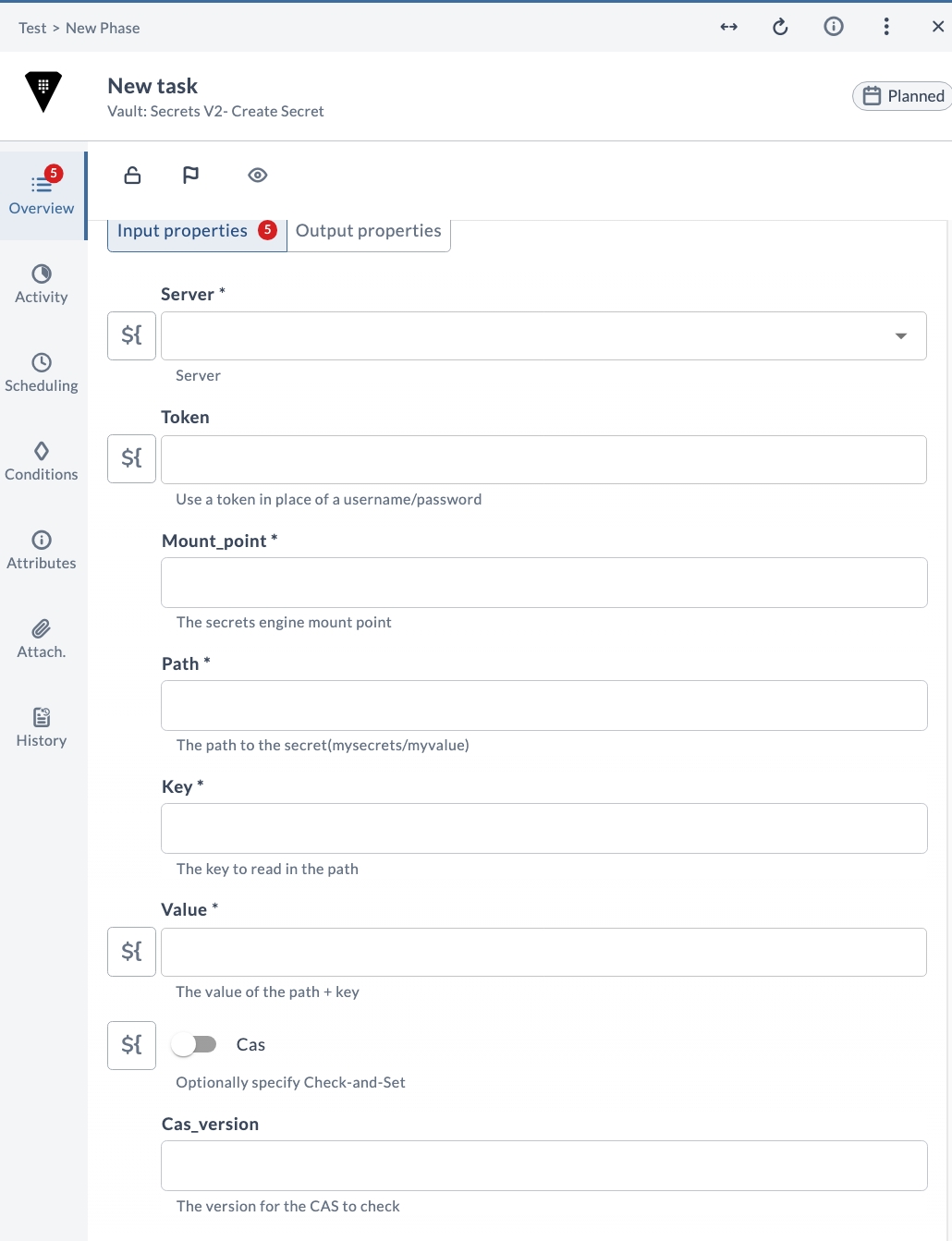Viewport: 952px width, 1241px height.
Task: Focus the Token input field
Action: point(543,459)
